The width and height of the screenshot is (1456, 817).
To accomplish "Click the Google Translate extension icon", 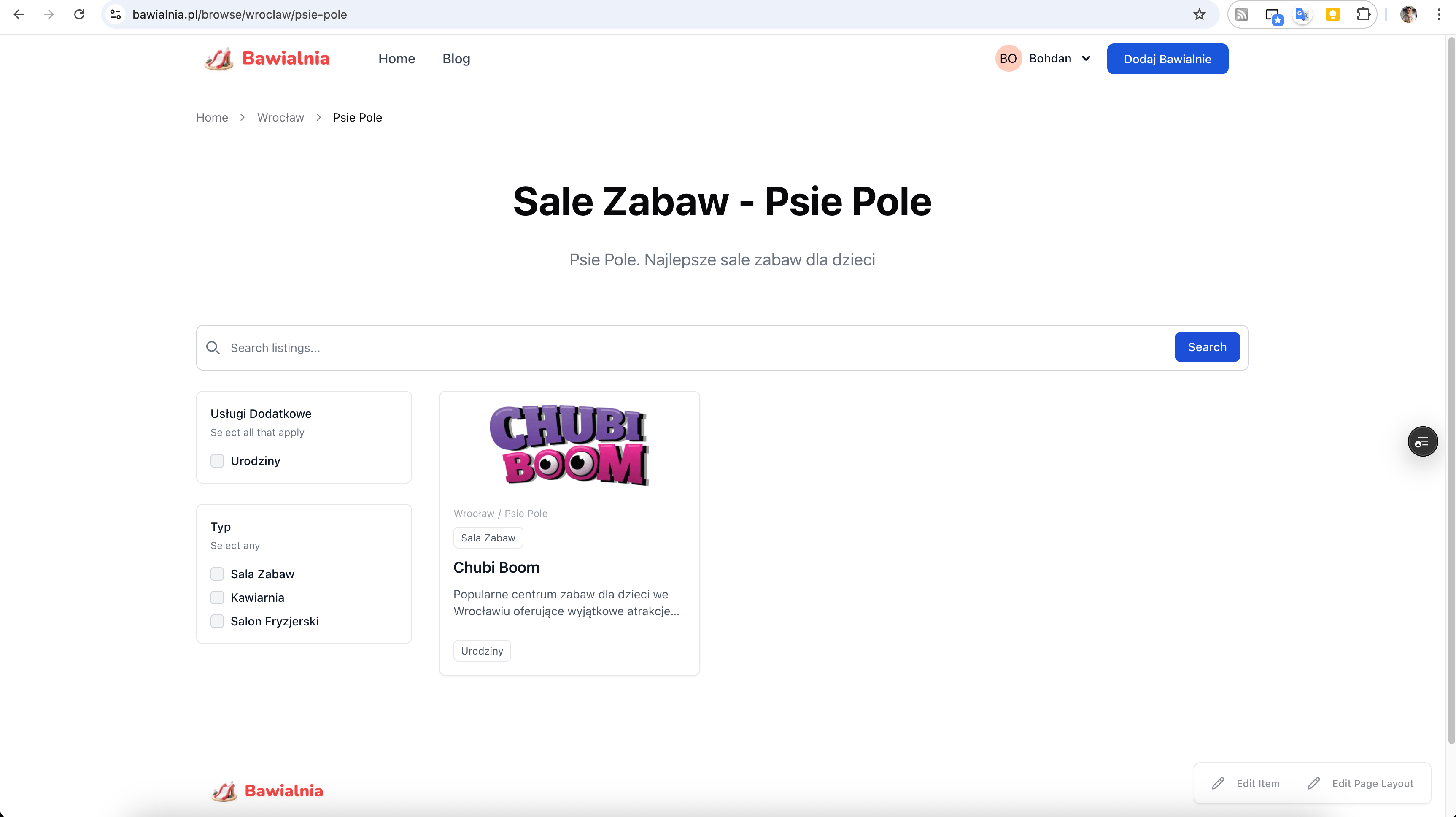I will click(x=1302, y=14).
